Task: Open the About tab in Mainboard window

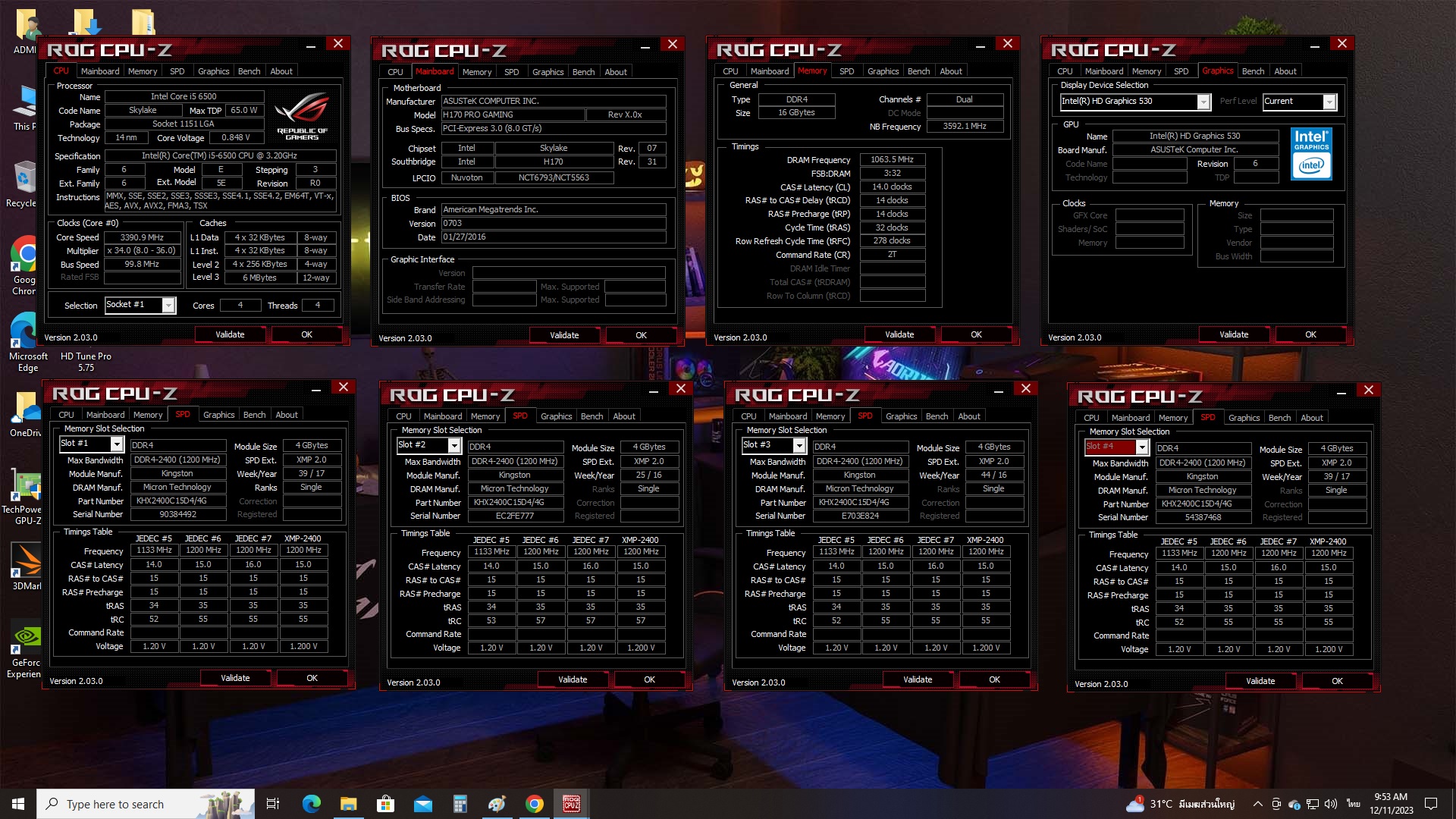Action: pos(615,72)
